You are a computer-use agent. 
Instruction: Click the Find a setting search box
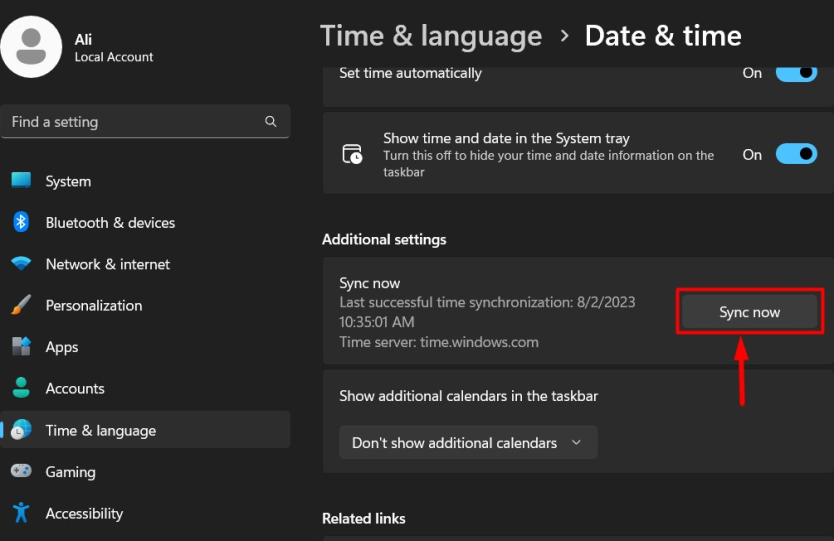pos(135,122)
